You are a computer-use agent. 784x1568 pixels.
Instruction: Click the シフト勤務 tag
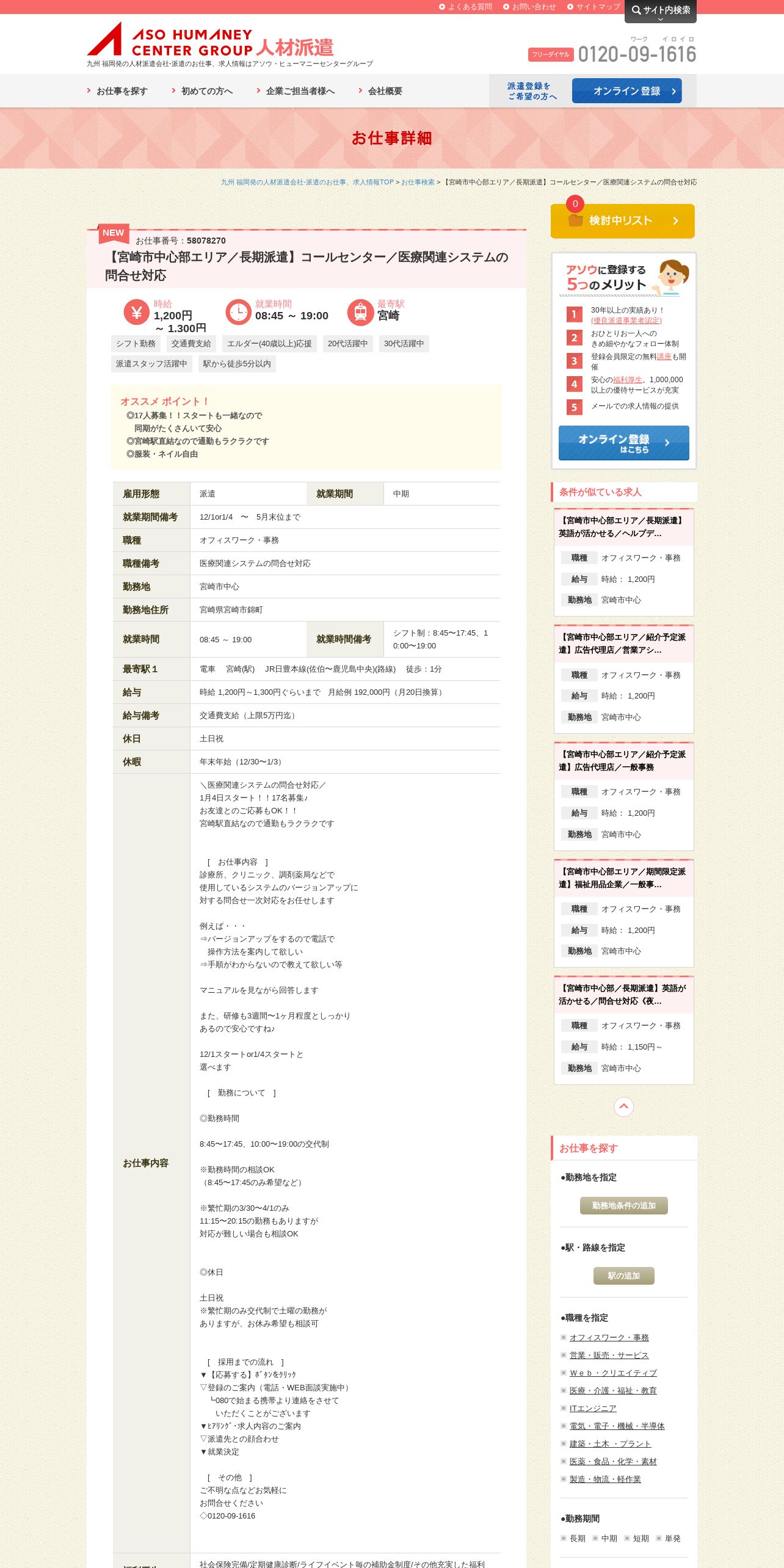point(136,344)
